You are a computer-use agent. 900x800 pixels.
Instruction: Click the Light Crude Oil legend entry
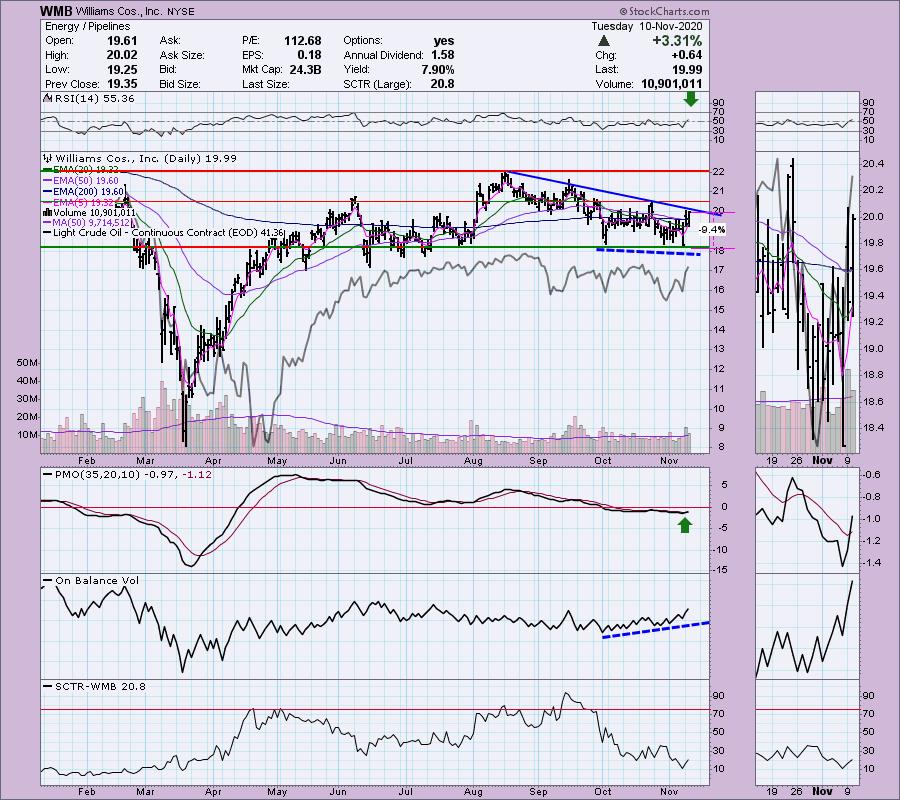click(164, 233)
